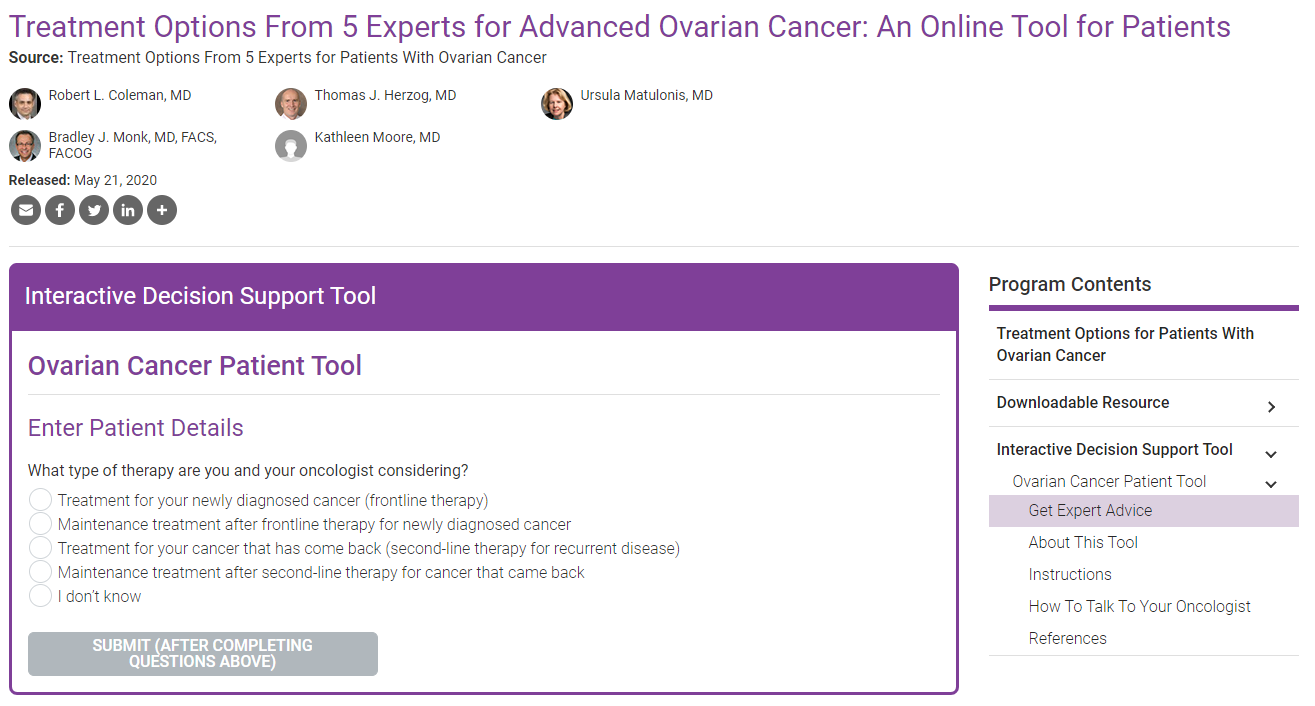Image resolution: width=1315 pixels, height=706 pixels.
Task: Pick second-line therapy for recurrent disease
Action: coord(40,548)
